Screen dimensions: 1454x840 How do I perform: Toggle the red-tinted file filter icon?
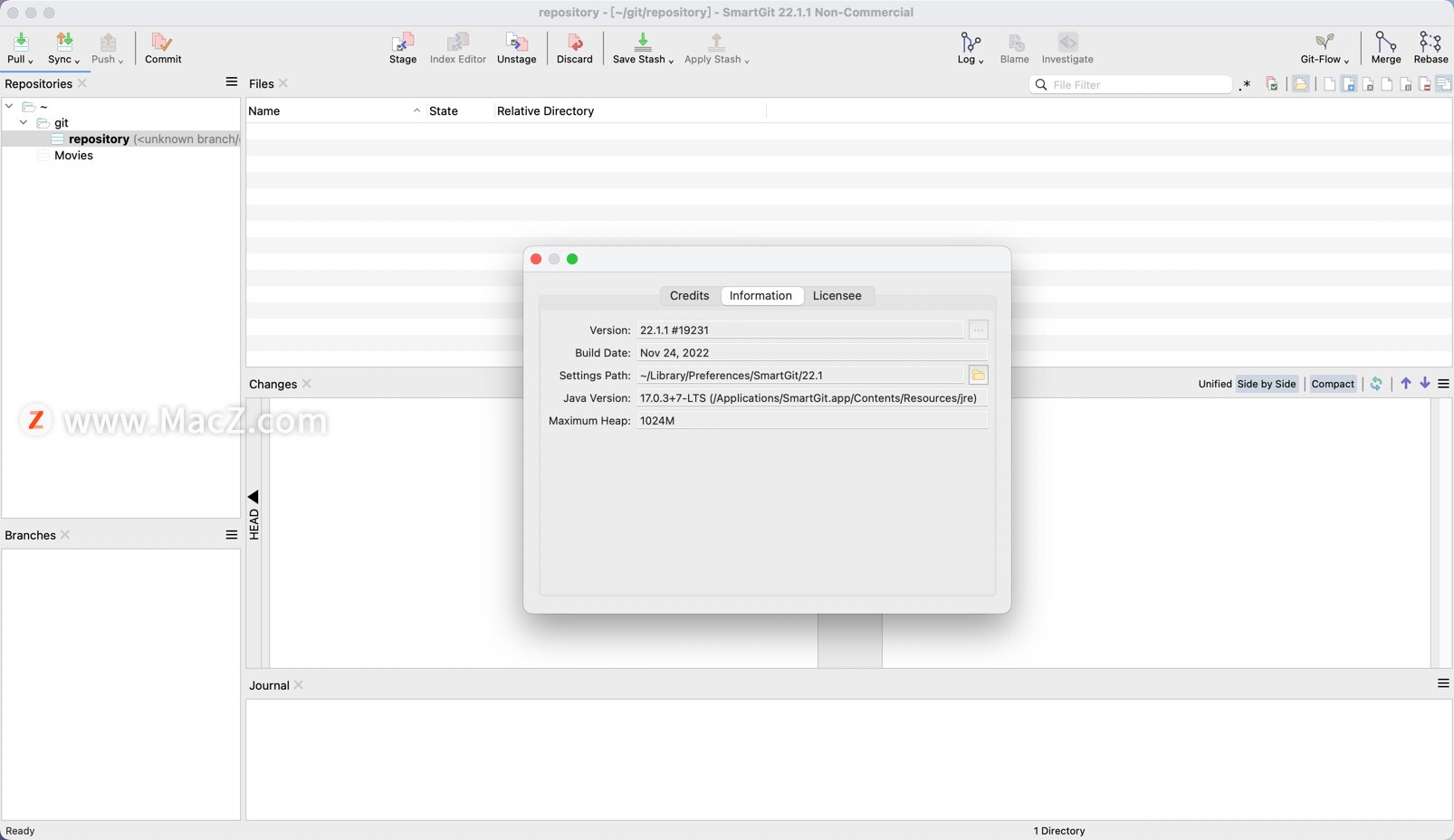click(1386, 84)
